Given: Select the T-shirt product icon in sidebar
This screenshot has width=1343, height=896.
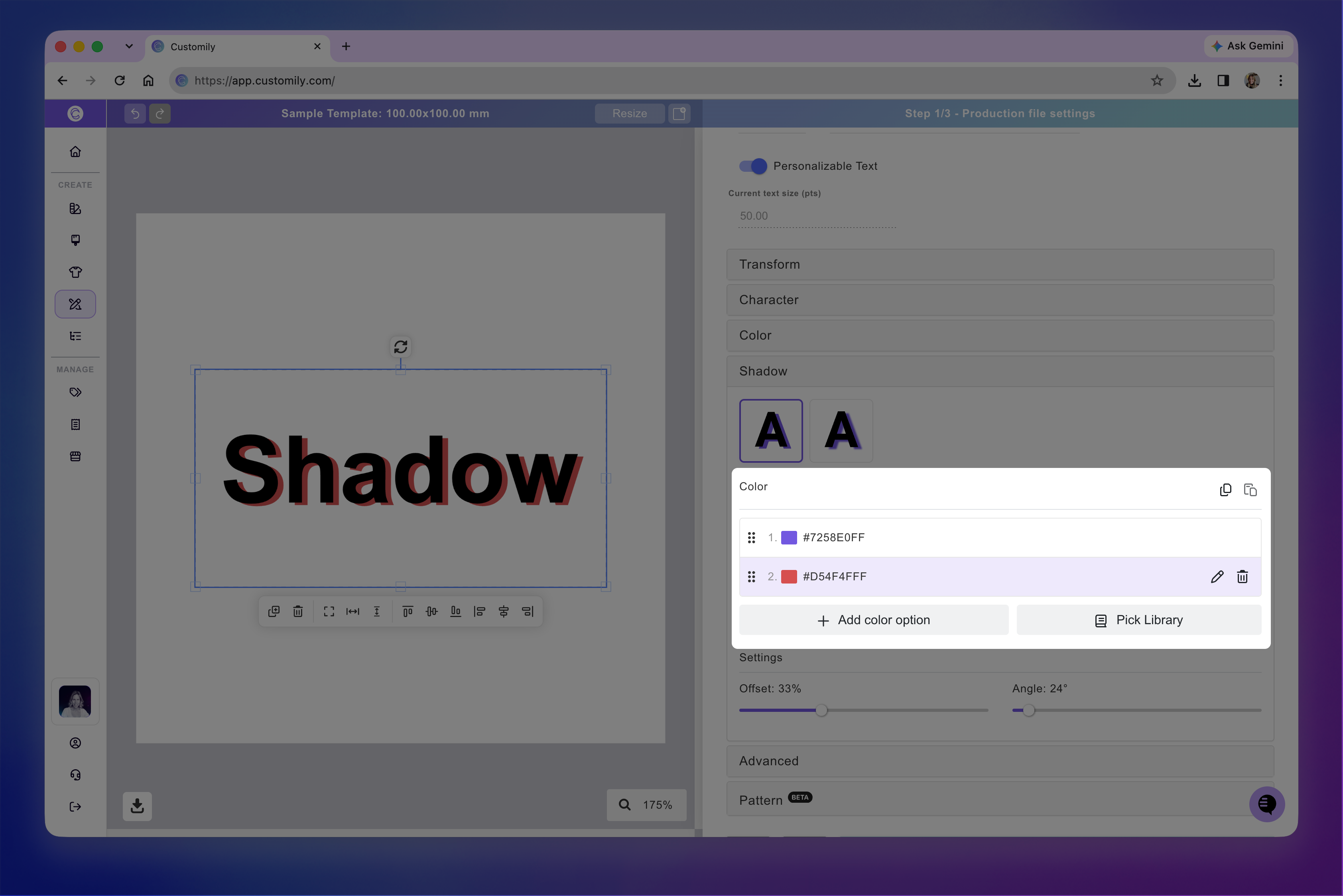Looking at the screenshot, I should point(75,272).
